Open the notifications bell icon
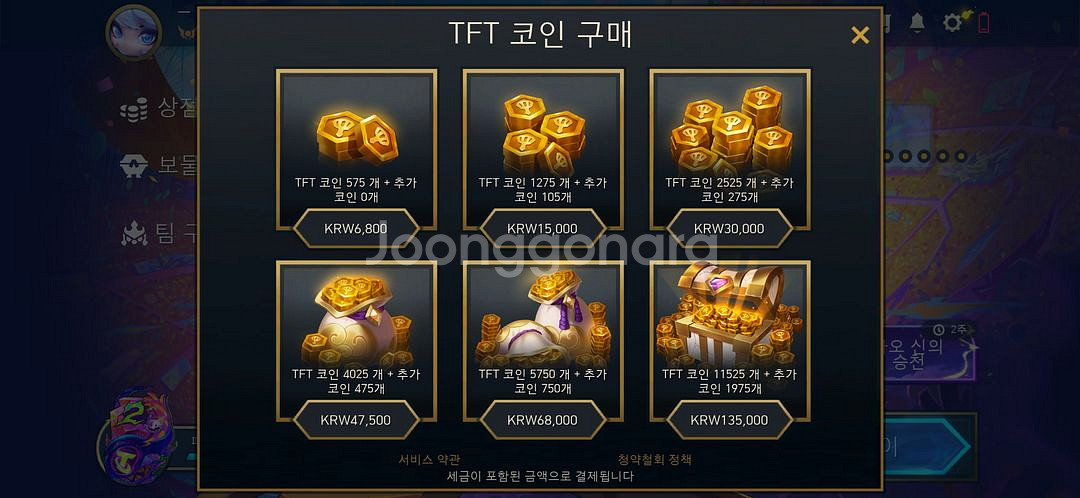This screenshot has width=1080, height=498. click(917, 23)
